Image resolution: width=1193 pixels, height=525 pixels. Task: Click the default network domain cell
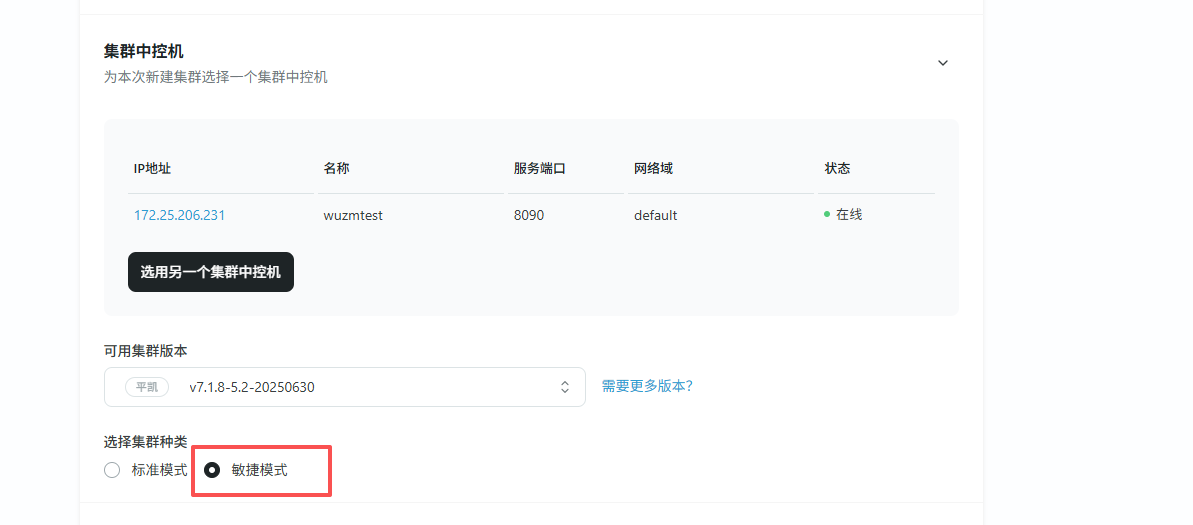point(655,215)
